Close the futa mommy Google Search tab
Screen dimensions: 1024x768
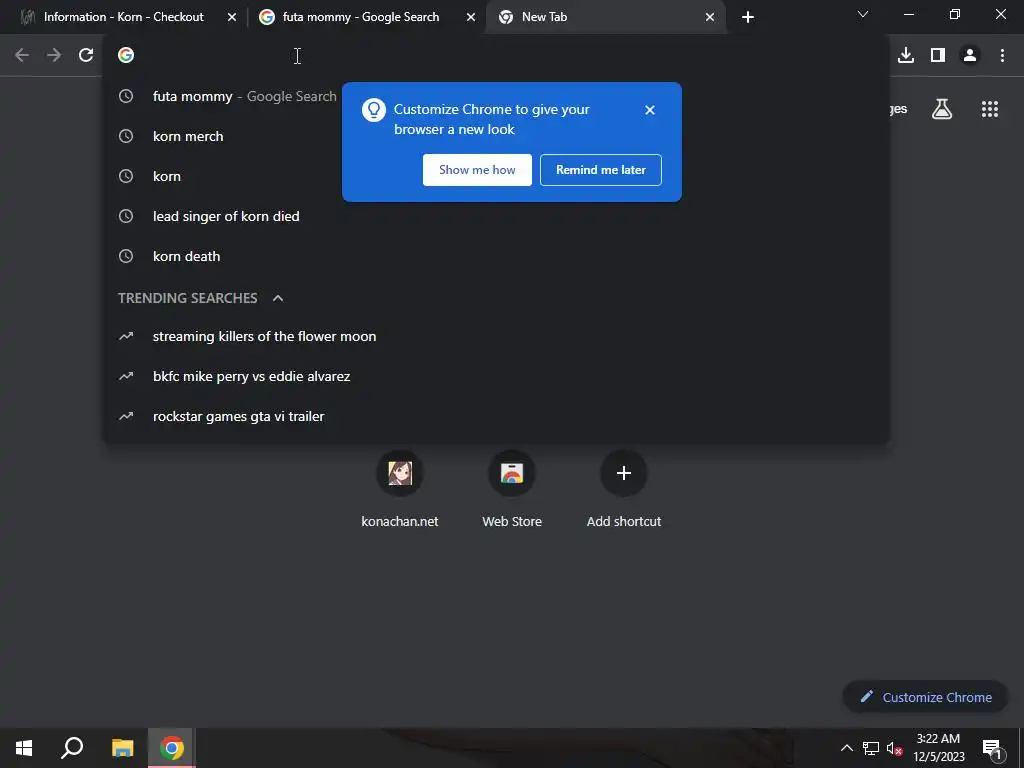(470, 17)
